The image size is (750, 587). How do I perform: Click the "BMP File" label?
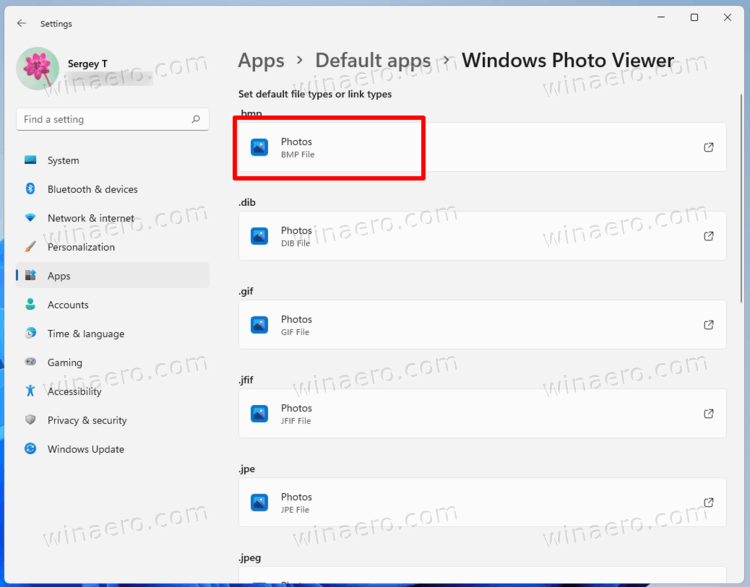click(298, 155)
